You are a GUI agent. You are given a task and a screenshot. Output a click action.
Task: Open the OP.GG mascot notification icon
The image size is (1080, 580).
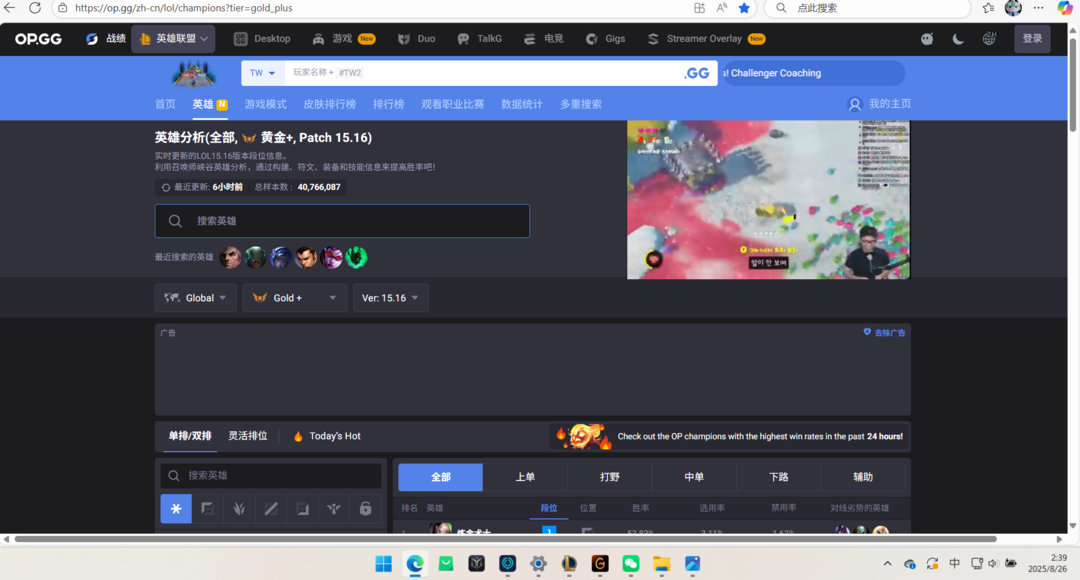point(927,39)
